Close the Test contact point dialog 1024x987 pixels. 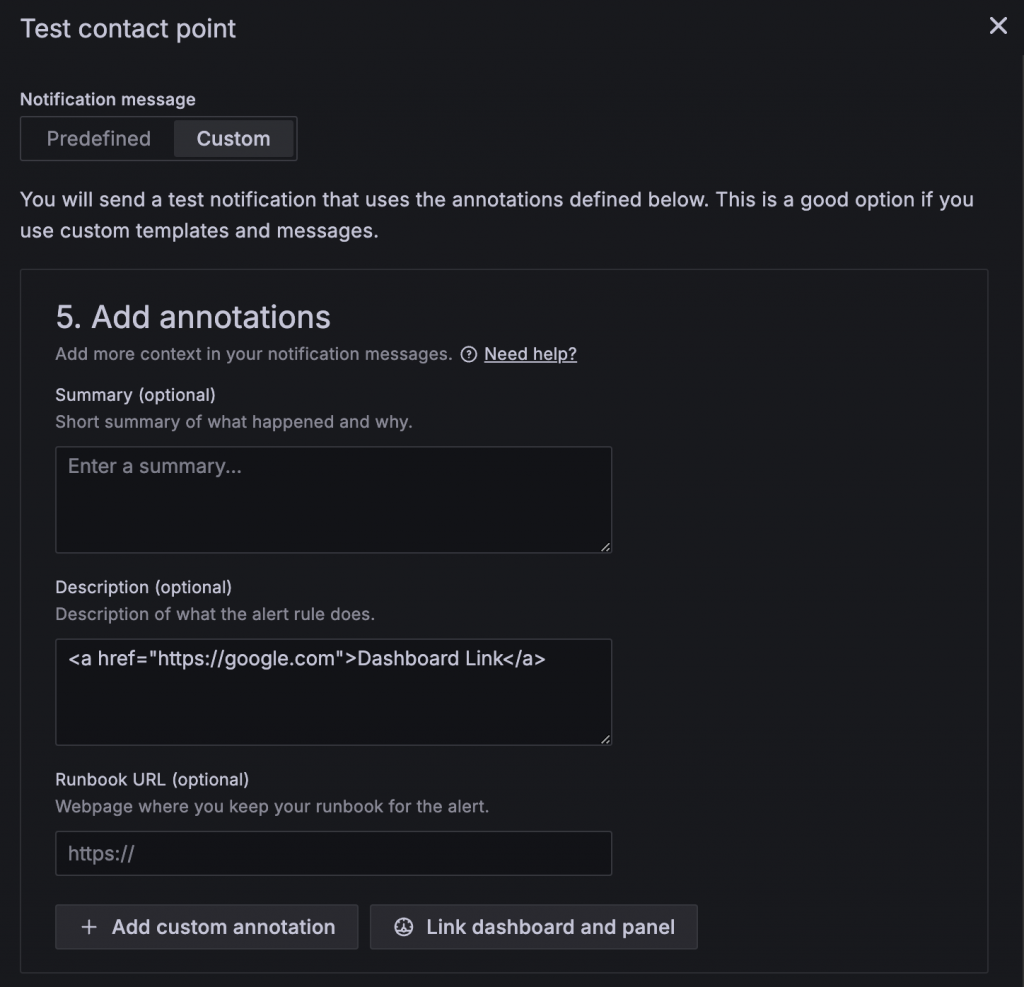tap(998, 26)
